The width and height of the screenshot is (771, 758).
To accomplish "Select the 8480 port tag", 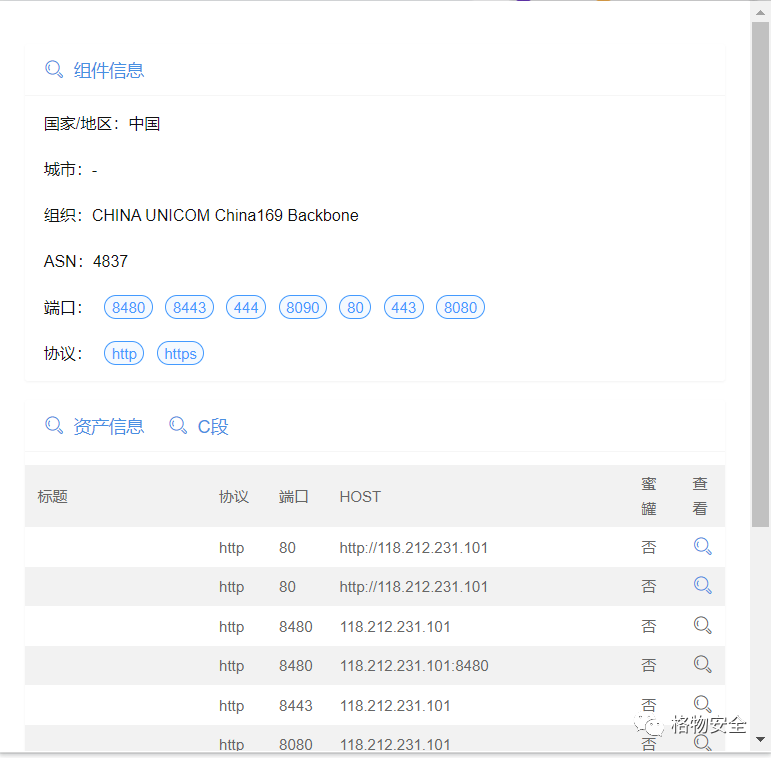I will [x=128, y=307].
